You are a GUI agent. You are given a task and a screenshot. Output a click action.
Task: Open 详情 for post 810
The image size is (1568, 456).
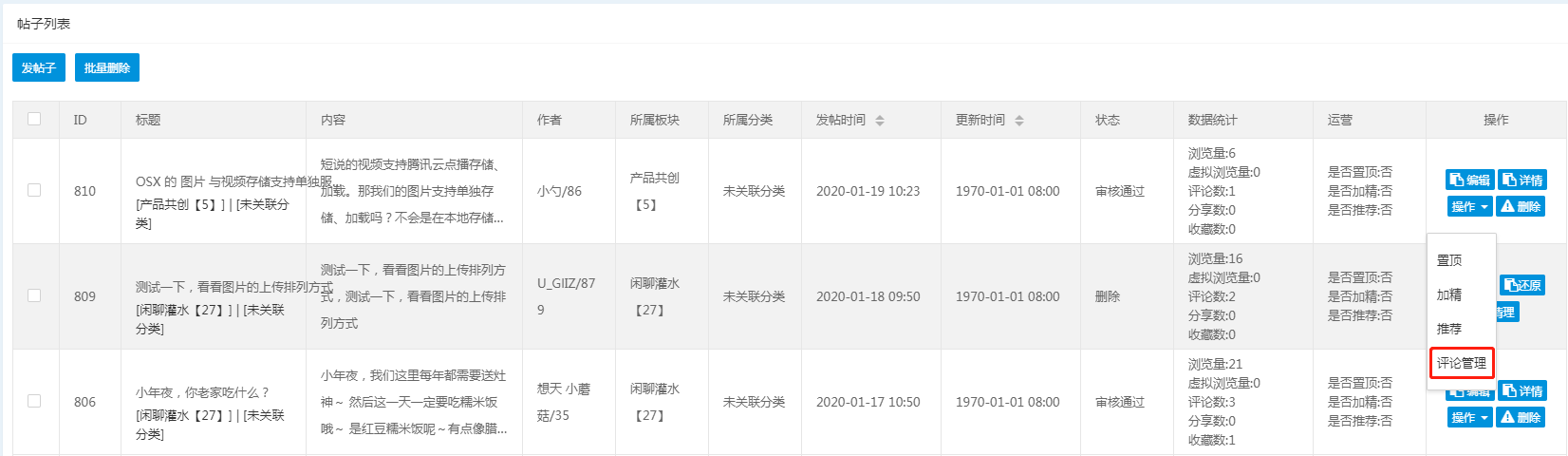coord(1522,180)
